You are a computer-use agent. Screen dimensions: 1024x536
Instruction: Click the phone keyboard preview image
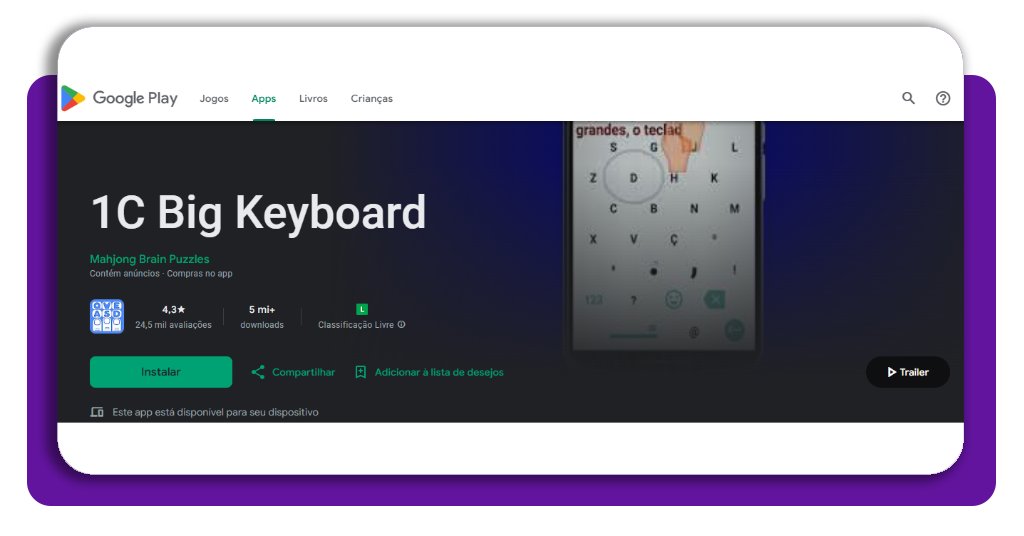(664, 240)
